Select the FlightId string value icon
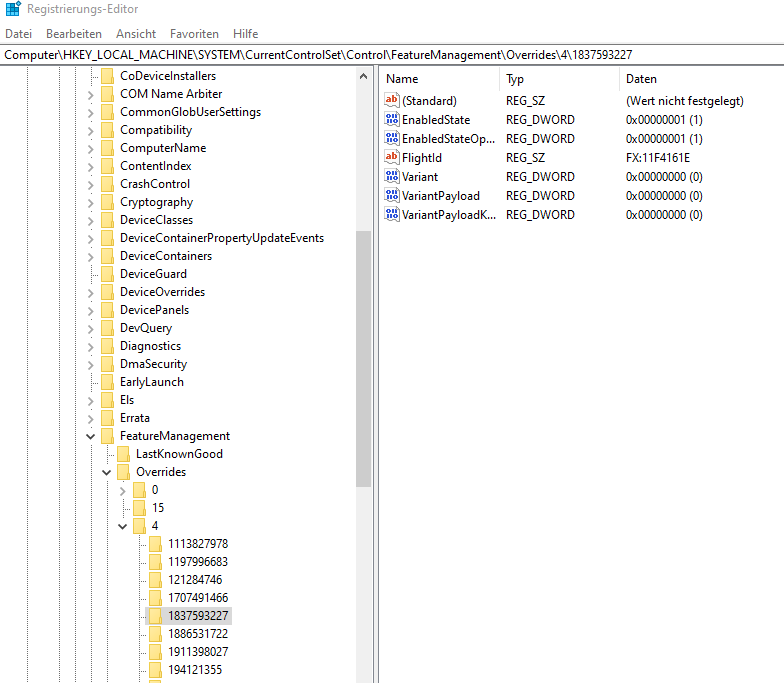 (392, 157)
